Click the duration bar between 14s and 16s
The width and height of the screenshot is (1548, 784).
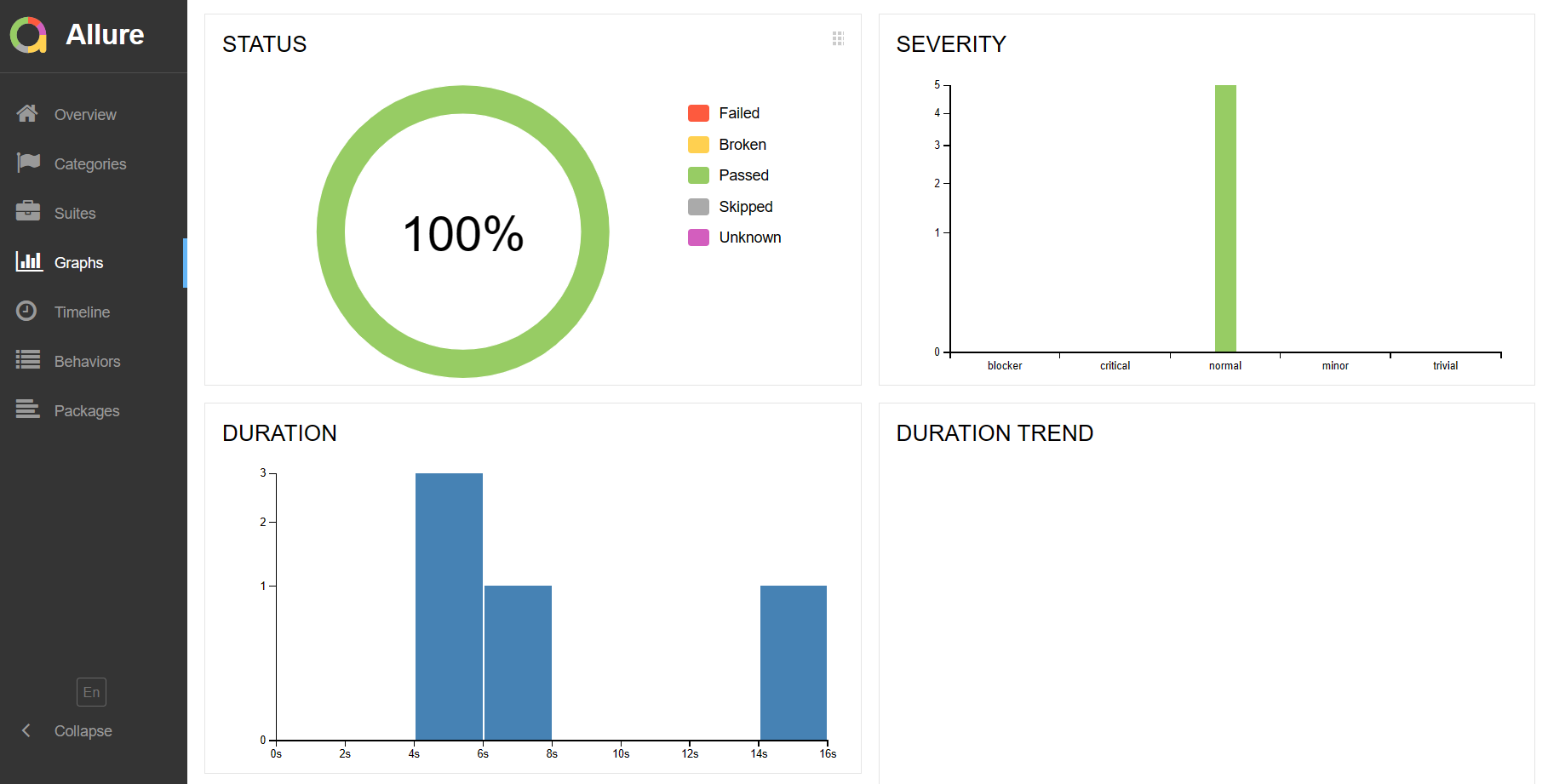[794, 662]
